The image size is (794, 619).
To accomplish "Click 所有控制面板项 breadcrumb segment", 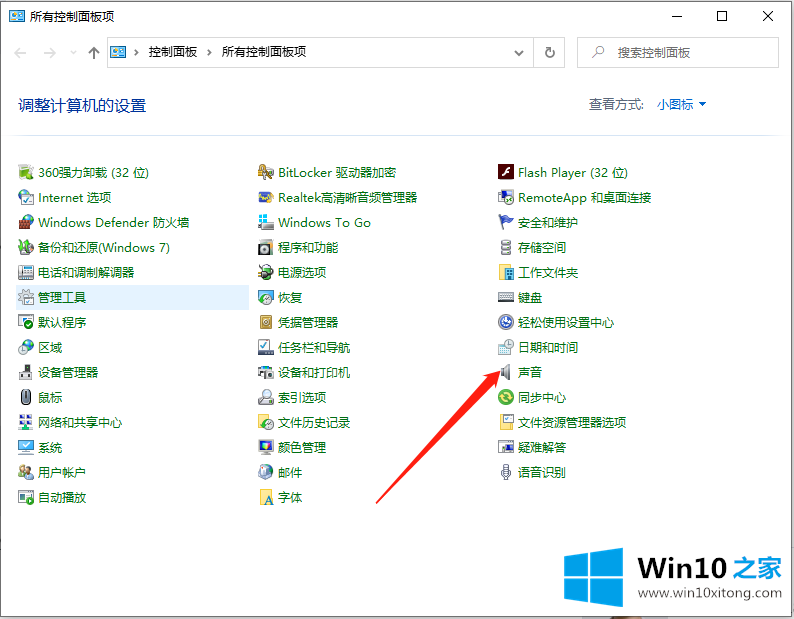I will pos(264,52).
